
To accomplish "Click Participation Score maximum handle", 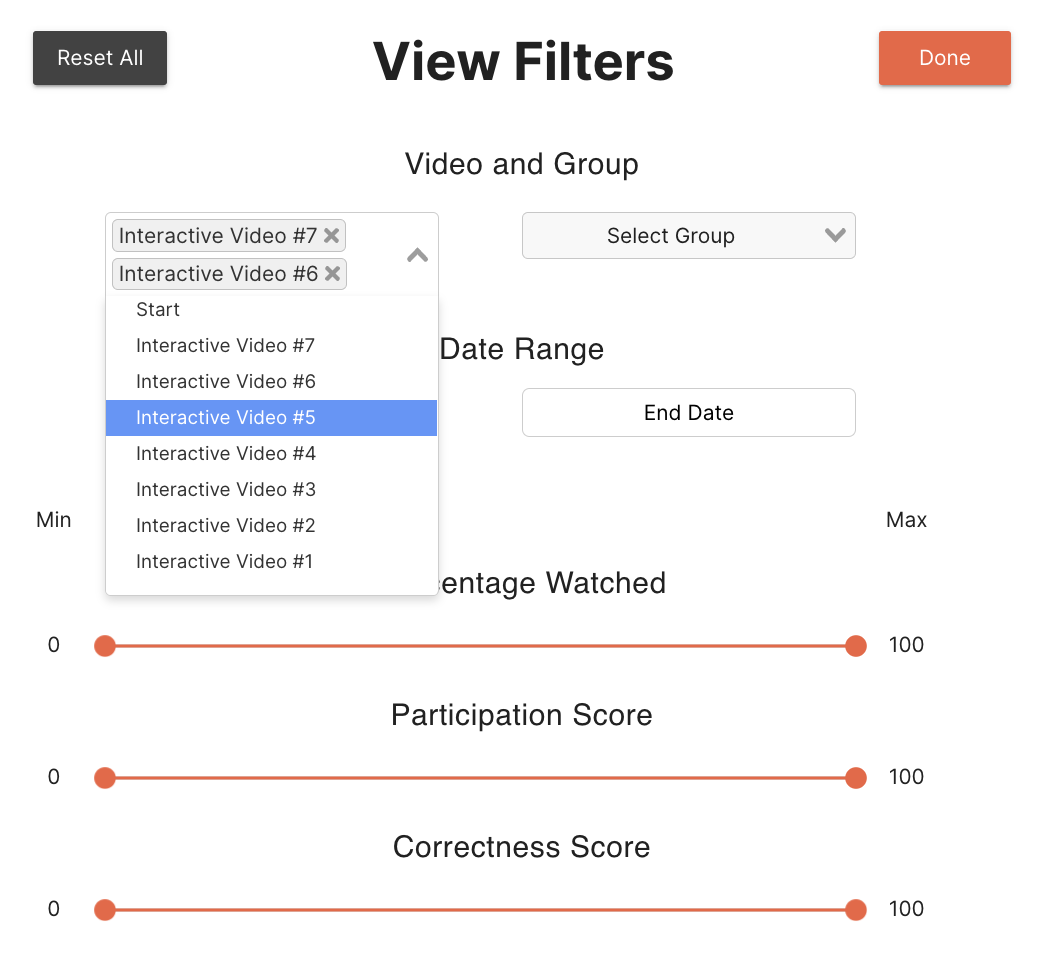I will coord(855,778).
